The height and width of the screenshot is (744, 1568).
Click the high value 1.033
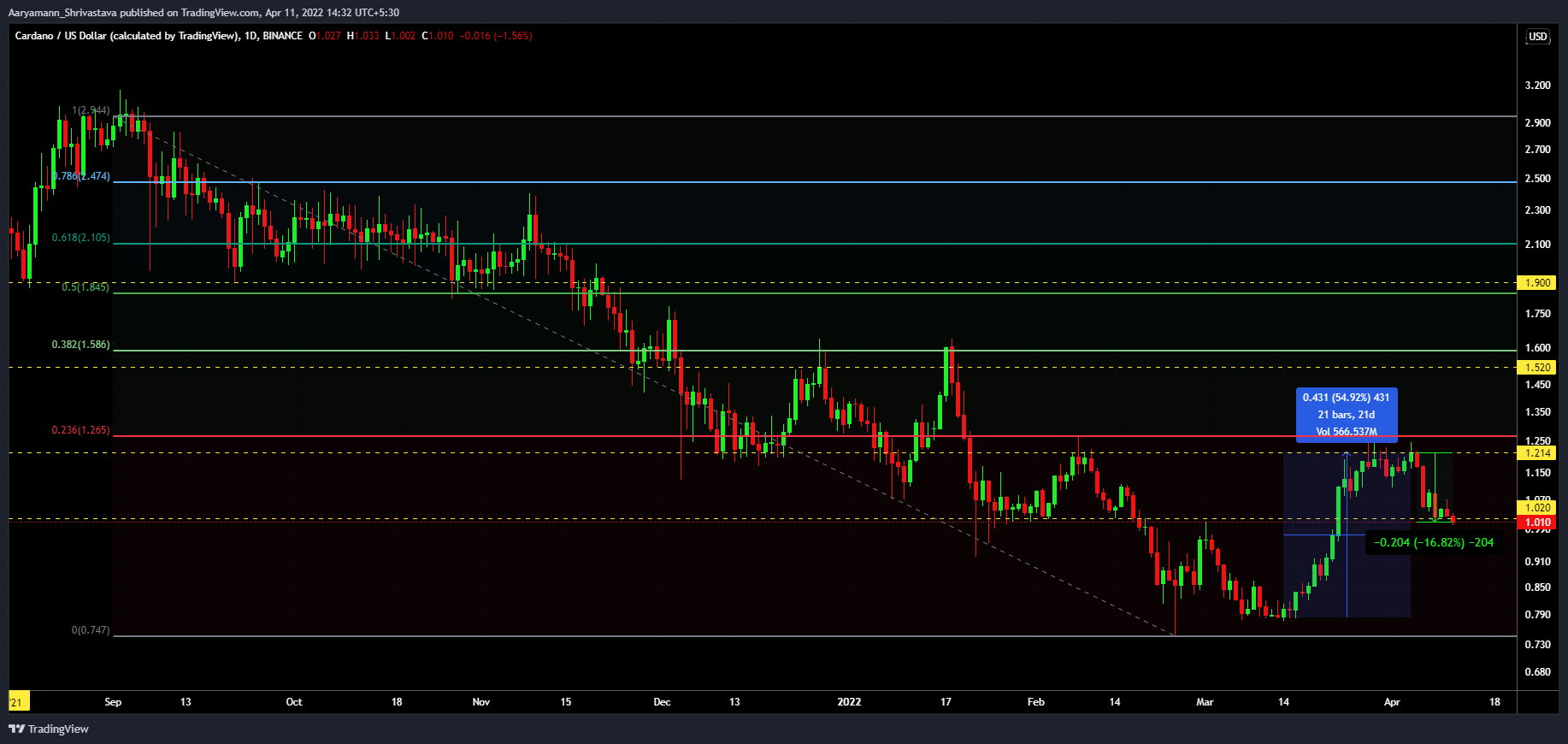click(366, 36)
